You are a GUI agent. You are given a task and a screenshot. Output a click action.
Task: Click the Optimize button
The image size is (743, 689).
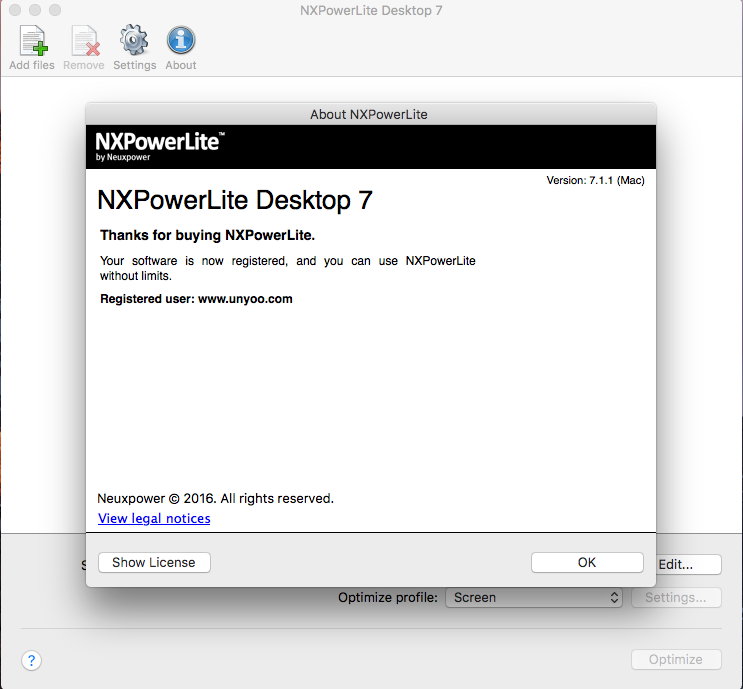pos(676,660)
